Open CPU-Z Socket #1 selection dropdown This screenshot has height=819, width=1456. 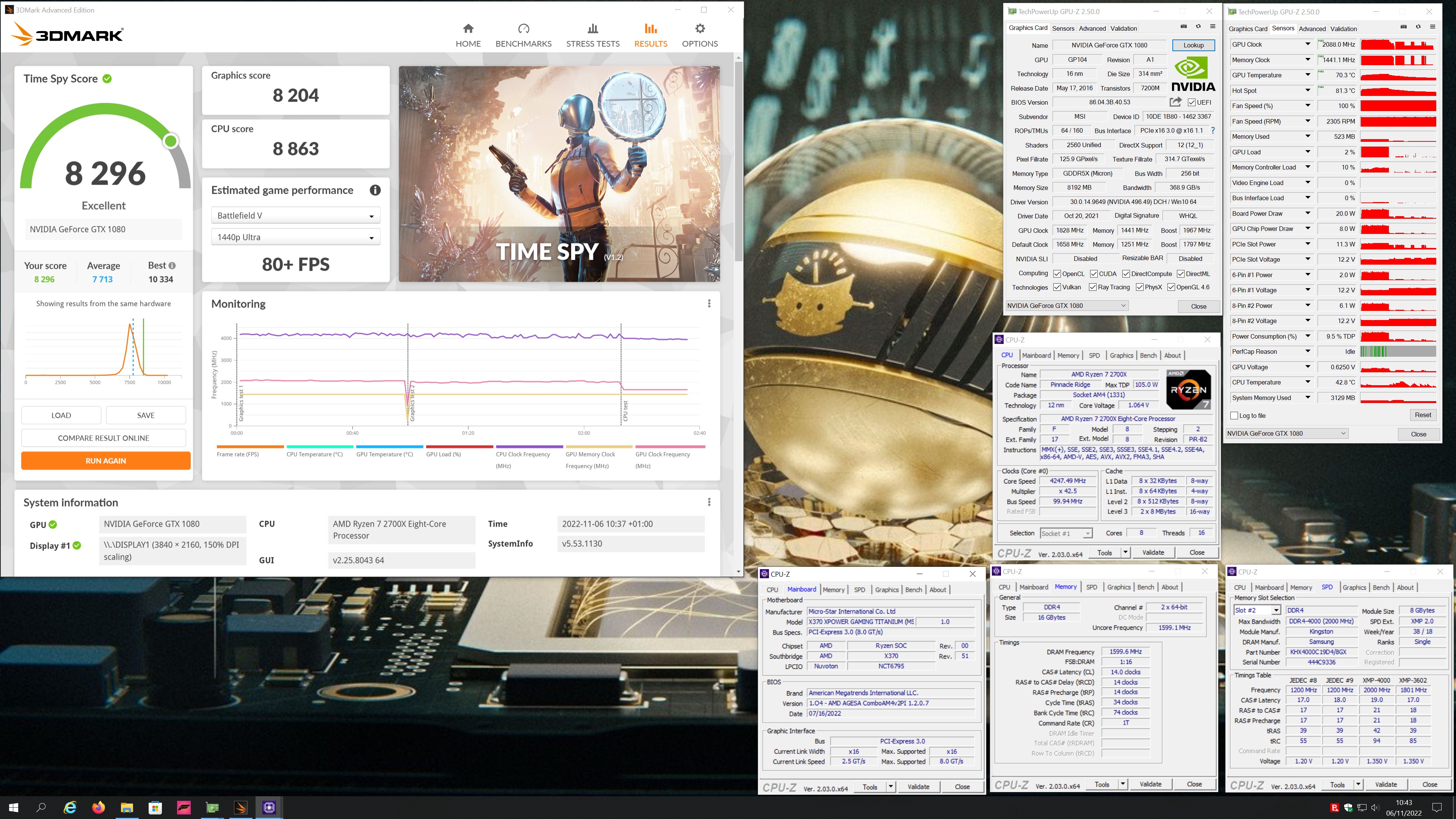click(x=1066, y=533)
